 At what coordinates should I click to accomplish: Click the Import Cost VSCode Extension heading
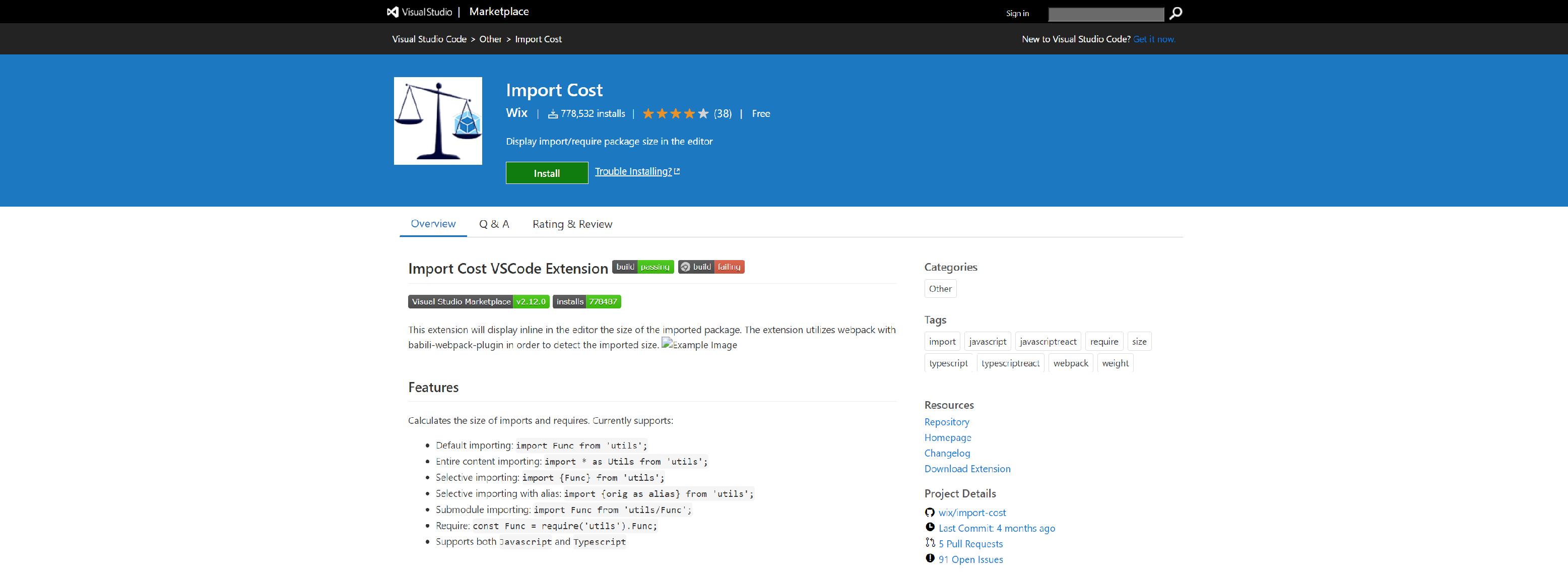(x=508, y=268)
